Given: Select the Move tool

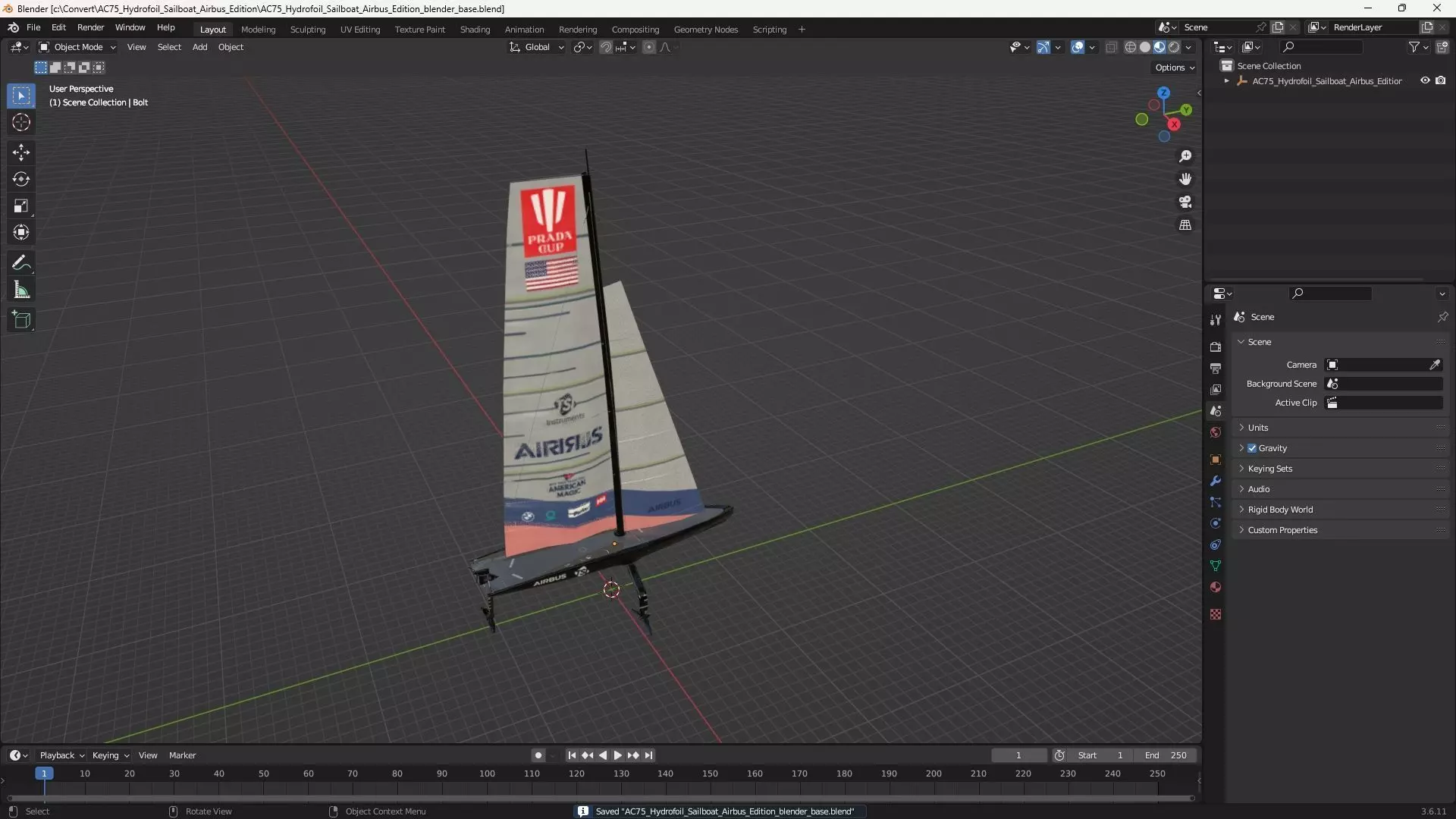Looking at the screenshot, I should tap(21, 152).
